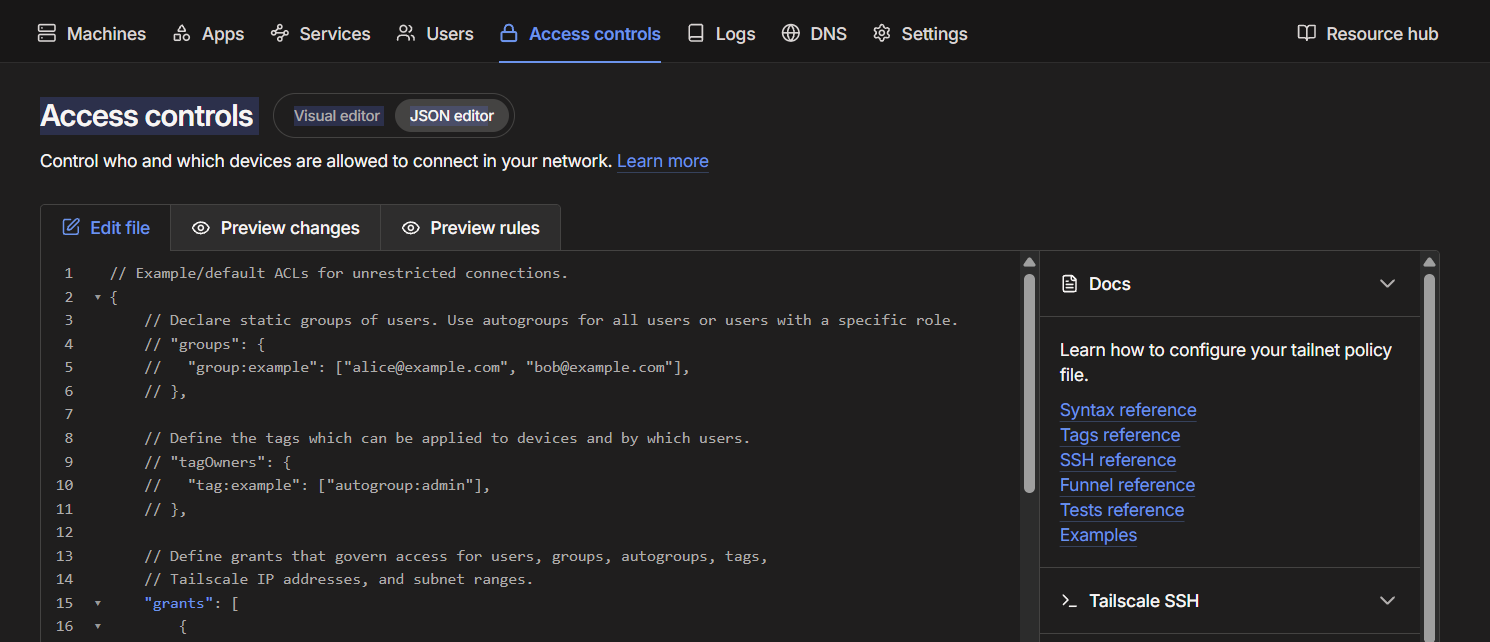The image size is (1490, 642).
Task: Open the Learn more link
Action: tap(663, 161)
